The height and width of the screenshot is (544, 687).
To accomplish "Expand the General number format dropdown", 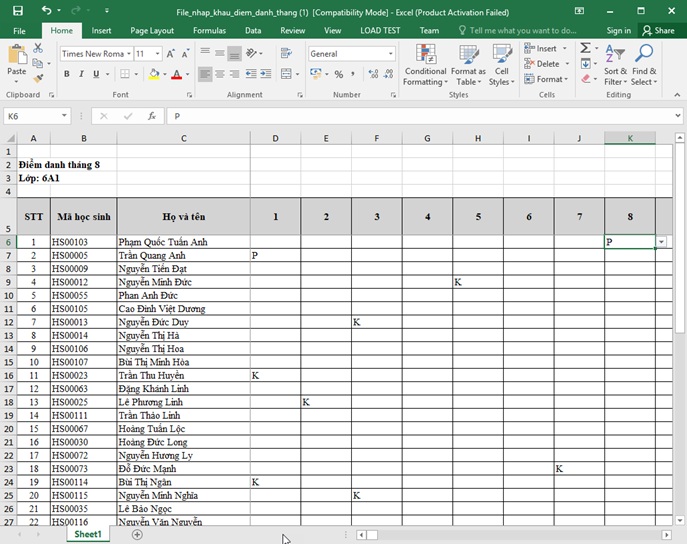I will pos(390,54).
